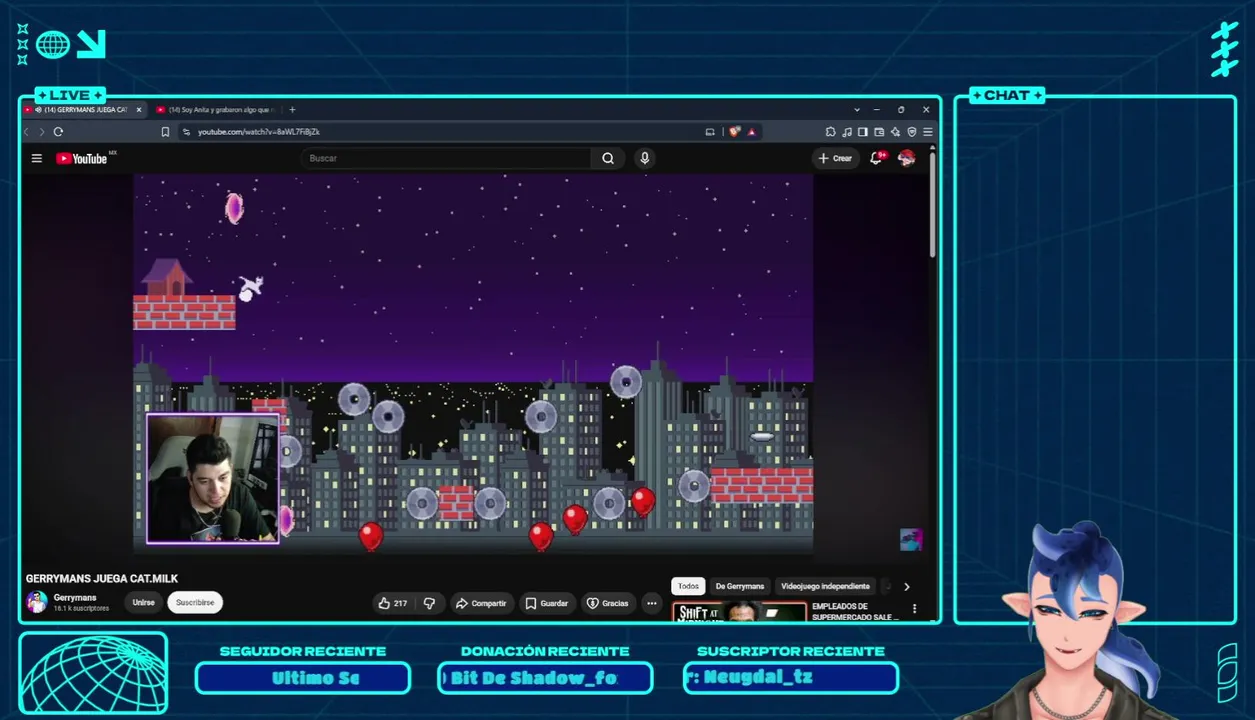Switch to the Soy Anita y grabaron tab
This screenshot has height=720, width=1255.
[x=217, y=109]
